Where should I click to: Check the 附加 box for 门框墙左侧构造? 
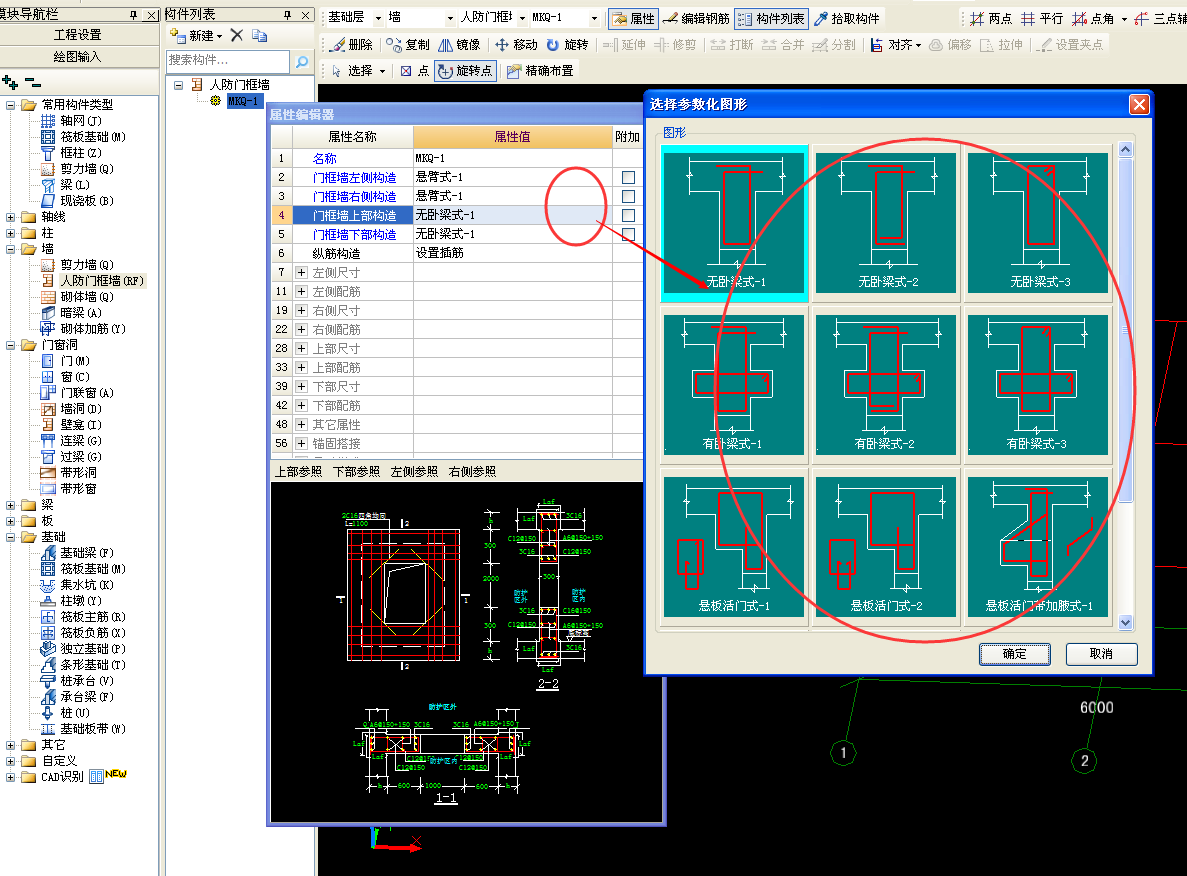(x=628, y=177)
